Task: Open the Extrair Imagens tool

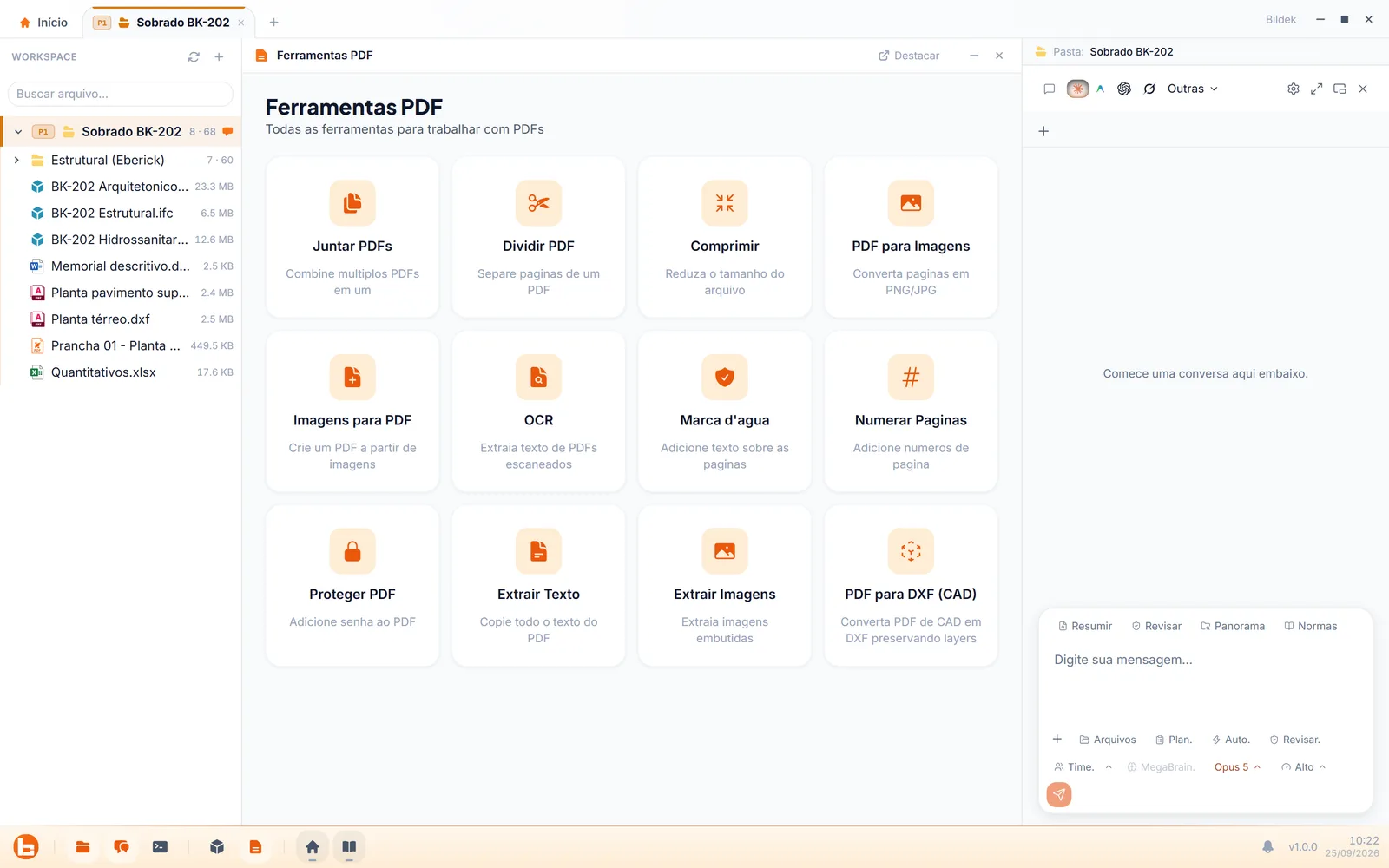Action: click(725, 586)
